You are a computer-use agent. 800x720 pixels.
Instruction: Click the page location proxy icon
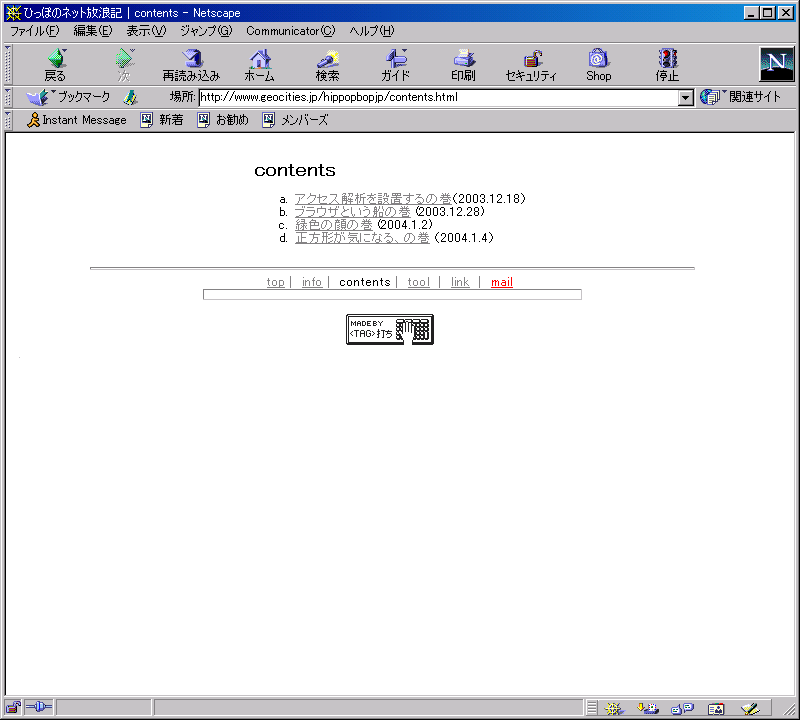click(x=131, y=97)
